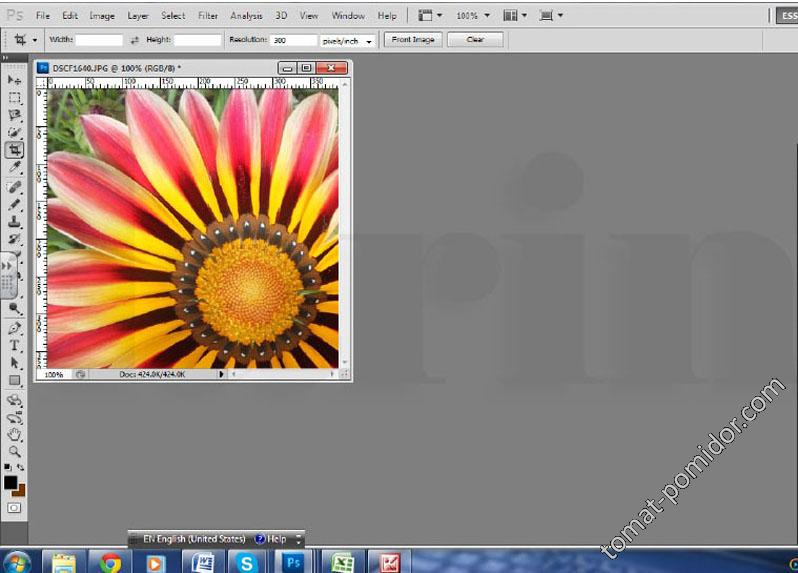Open the Filter menu
Screen dimensions: 798x573
(x=208, y=16)
